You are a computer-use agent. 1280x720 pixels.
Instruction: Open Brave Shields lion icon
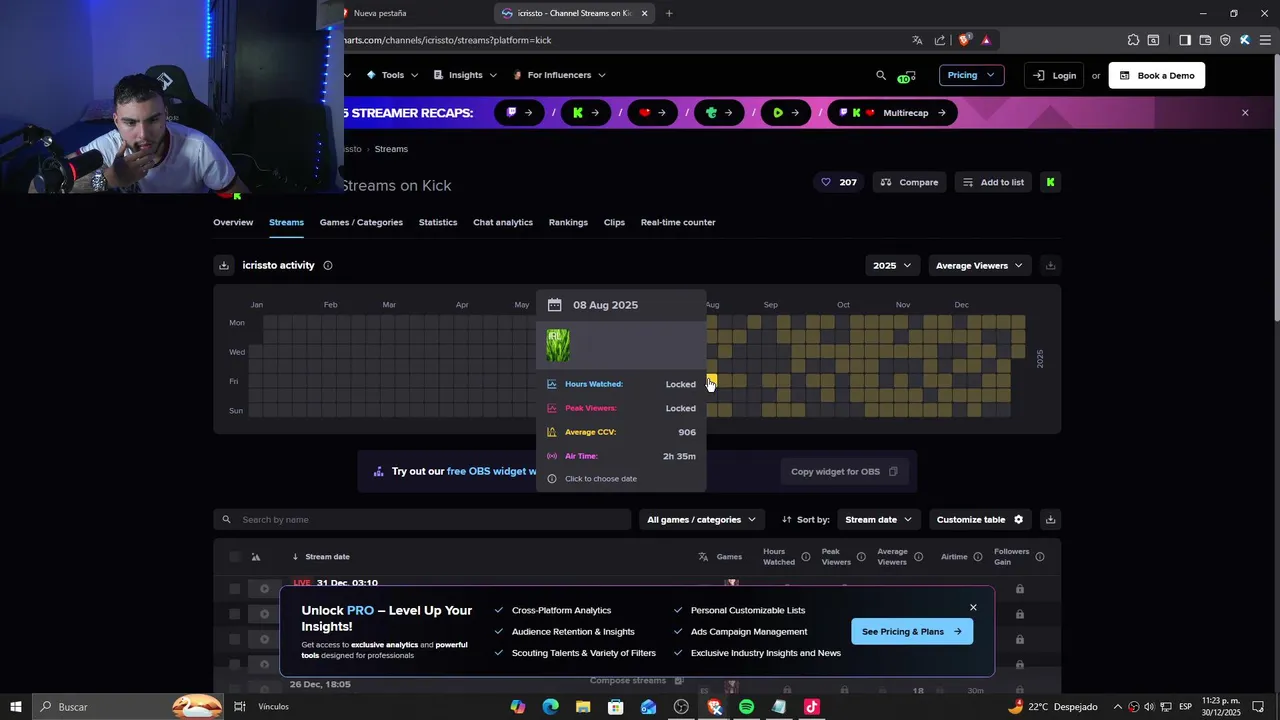tap(964, 40)
